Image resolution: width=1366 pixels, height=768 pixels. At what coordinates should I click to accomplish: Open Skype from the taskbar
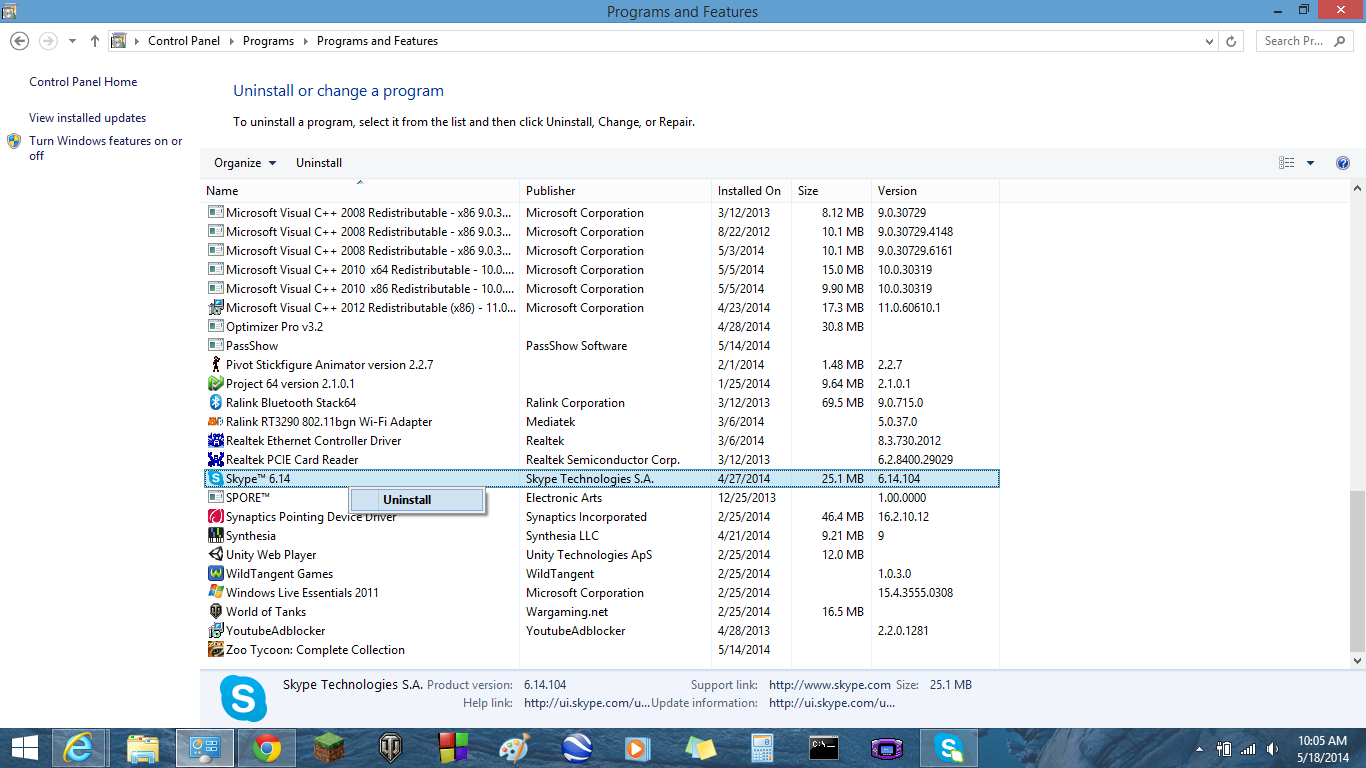[948, 748]
